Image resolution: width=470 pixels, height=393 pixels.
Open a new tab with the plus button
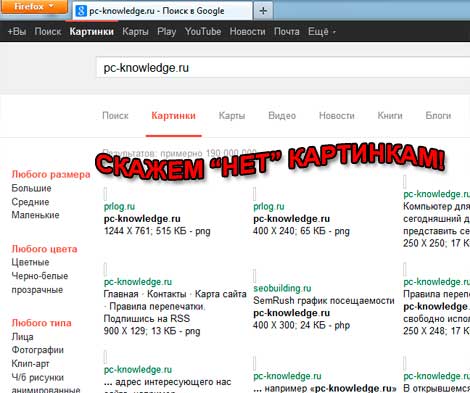(x=263, y=11)
